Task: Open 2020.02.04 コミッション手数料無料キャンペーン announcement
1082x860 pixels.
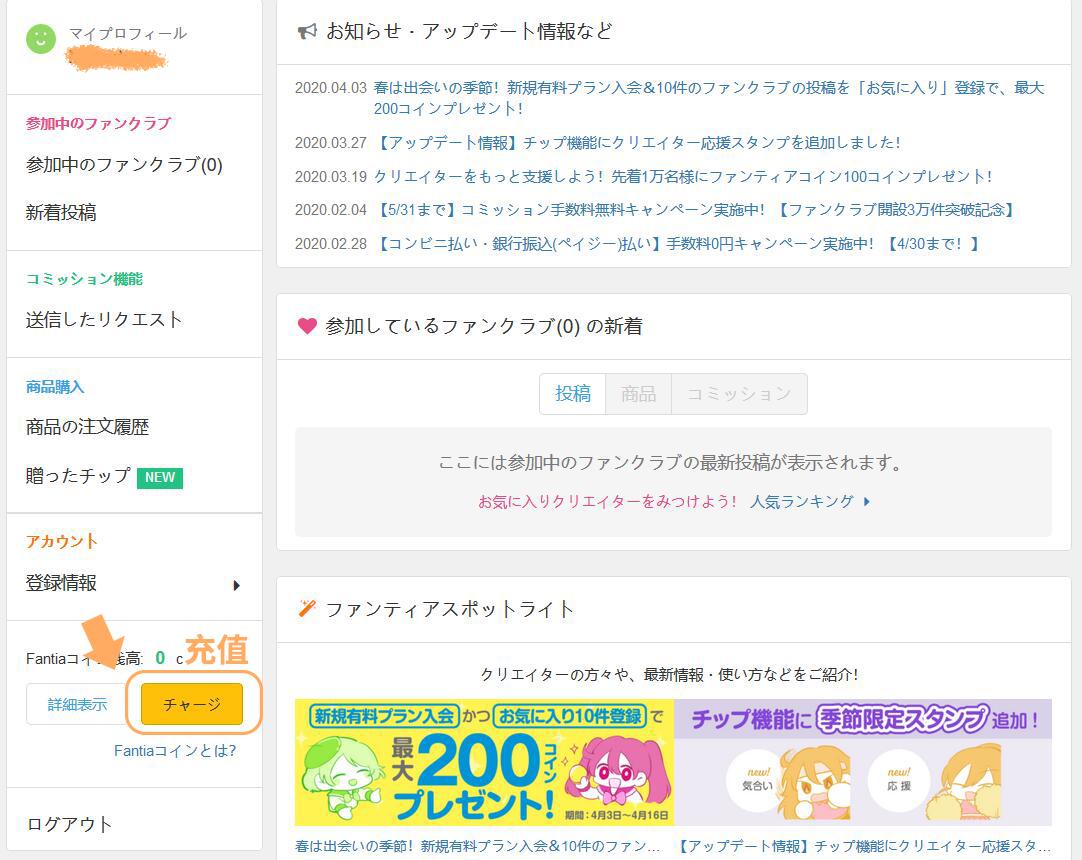Action: (694, 210)
